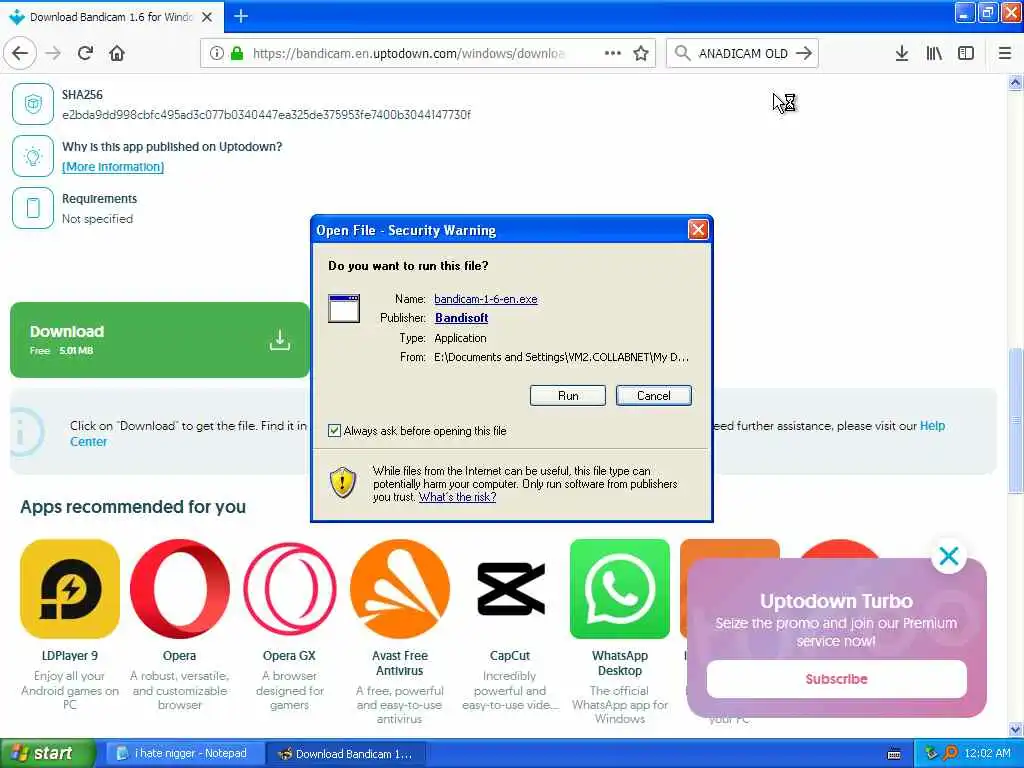Open the Opera GX app icon
Viewport: 1024px width, 768px height.
(x=289, y=590)
